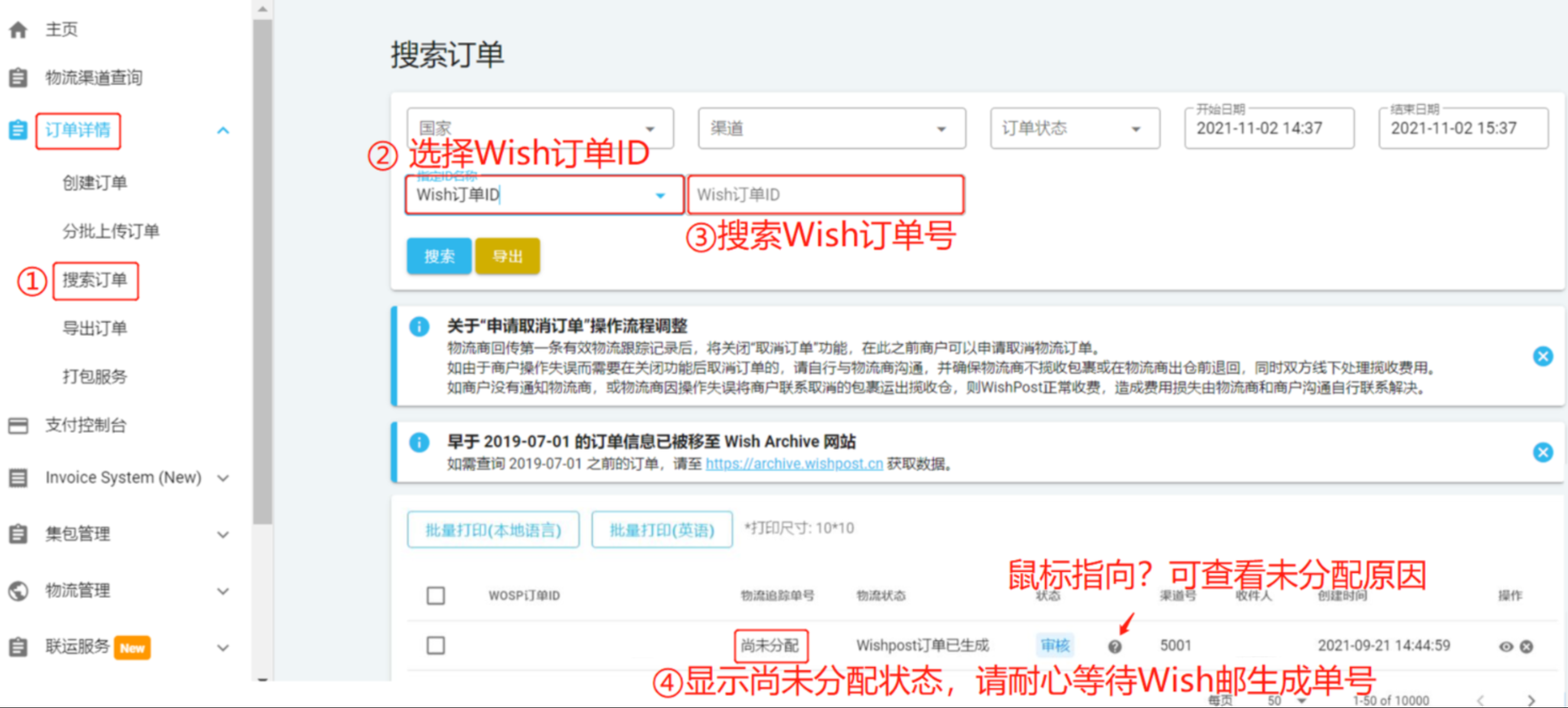
Task: Close the Wish Archive notice
Action: 1543,452
